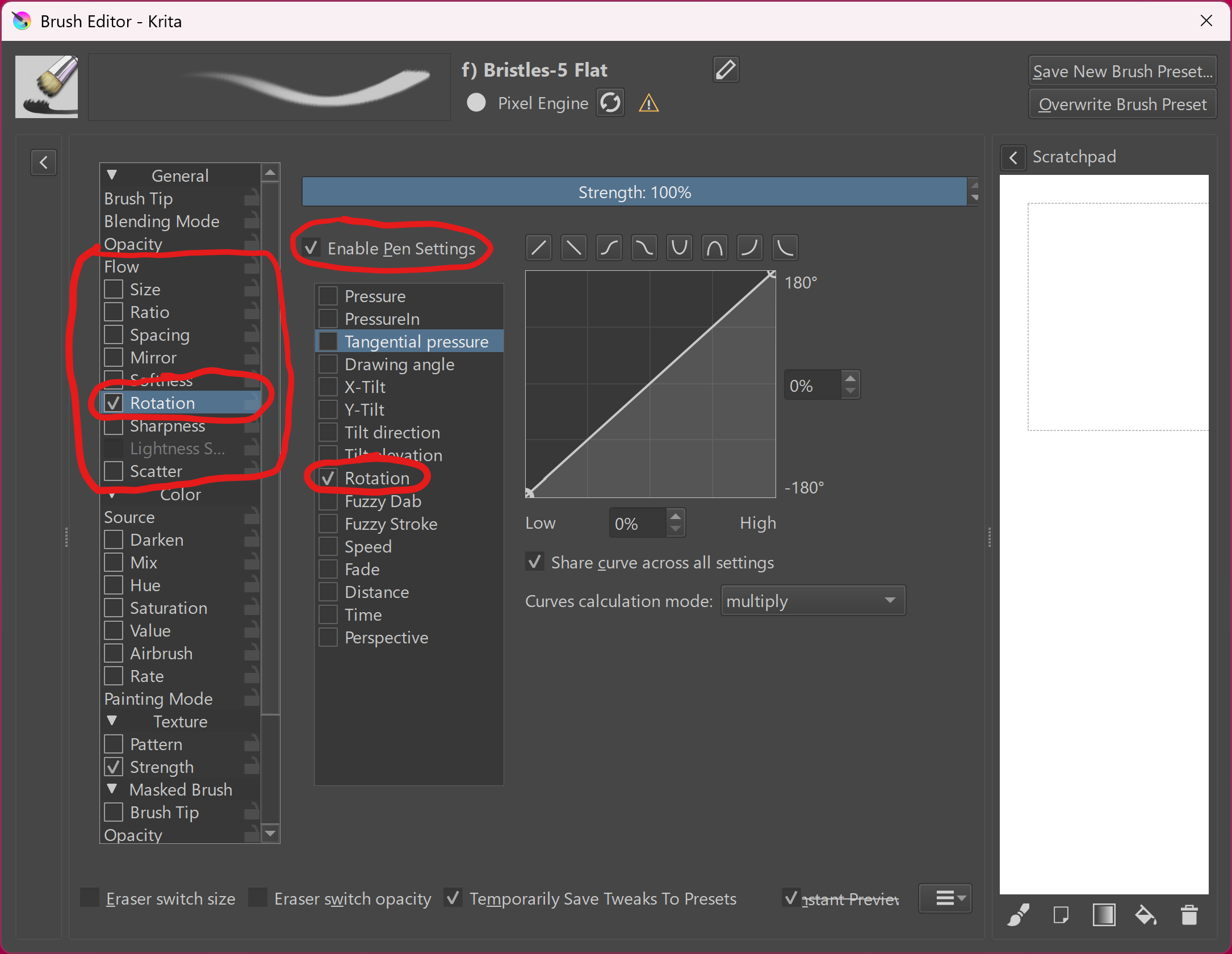Click the scratchpad paint bucket icon
Viewport: 1232px width, 954px height.
[x=1146, y=915]
